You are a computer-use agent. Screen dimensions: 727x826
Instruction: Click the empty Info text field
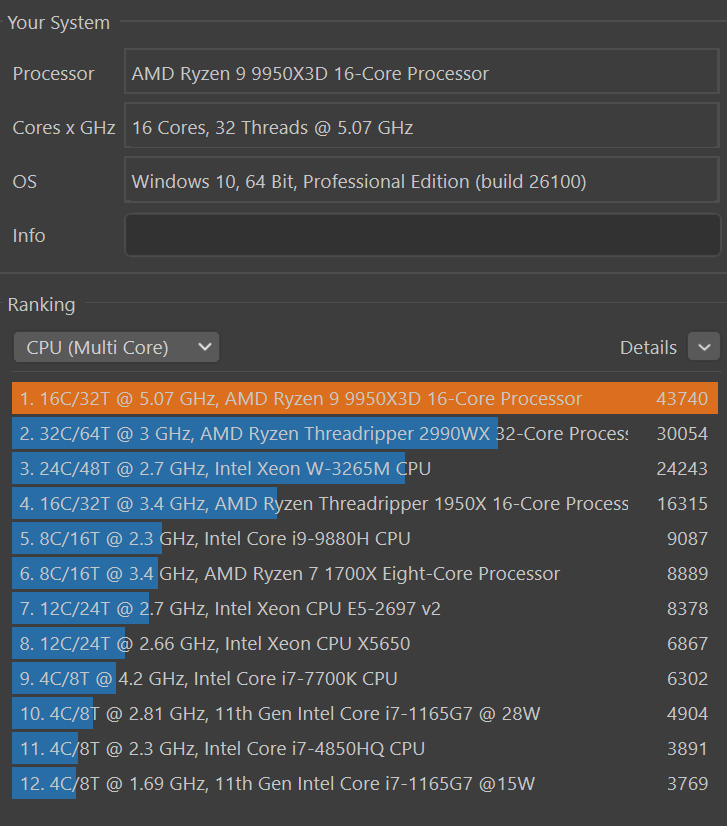click(x=423, y=235)
